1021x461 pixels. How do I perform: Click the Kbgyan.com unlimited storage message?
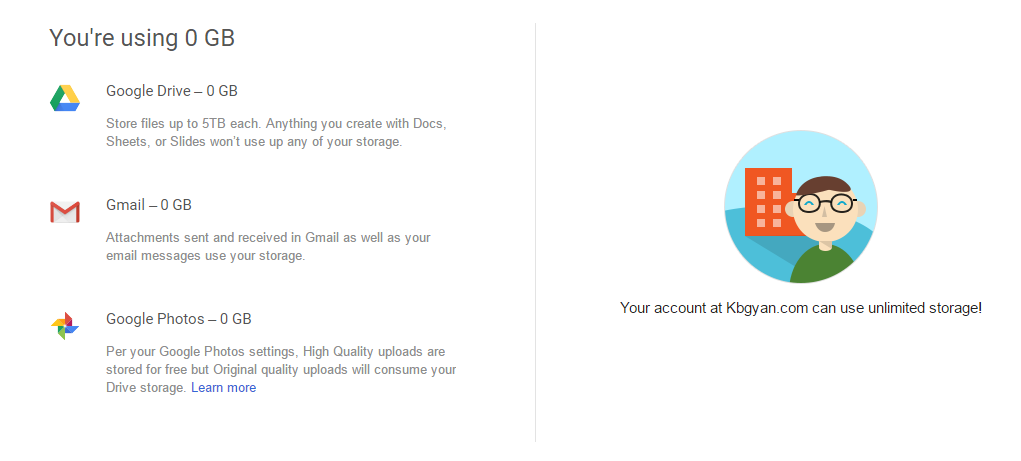[x=801, y=308]
